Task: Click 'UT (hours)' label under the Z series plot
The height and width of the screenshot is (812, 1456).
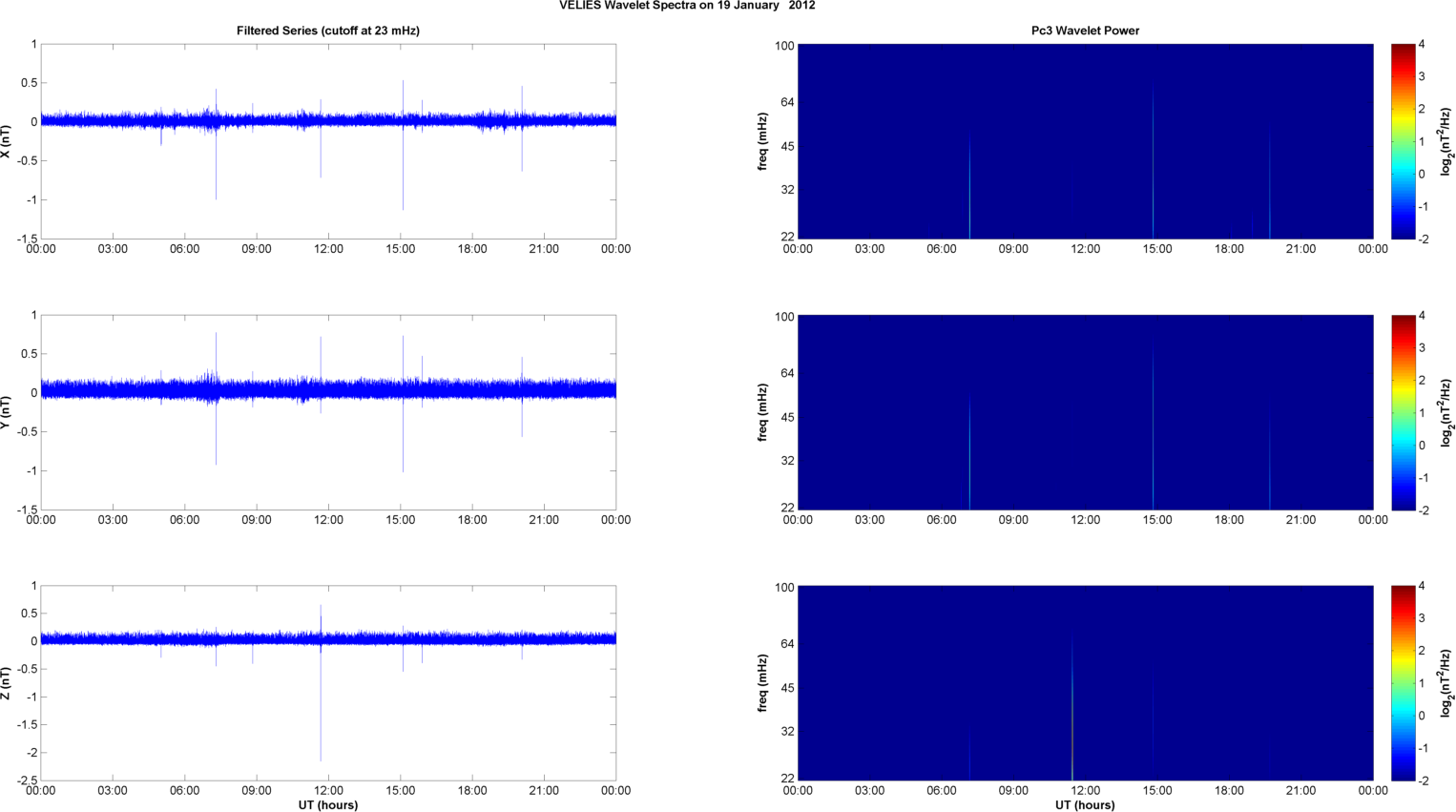Action: (x=328, y=805)
